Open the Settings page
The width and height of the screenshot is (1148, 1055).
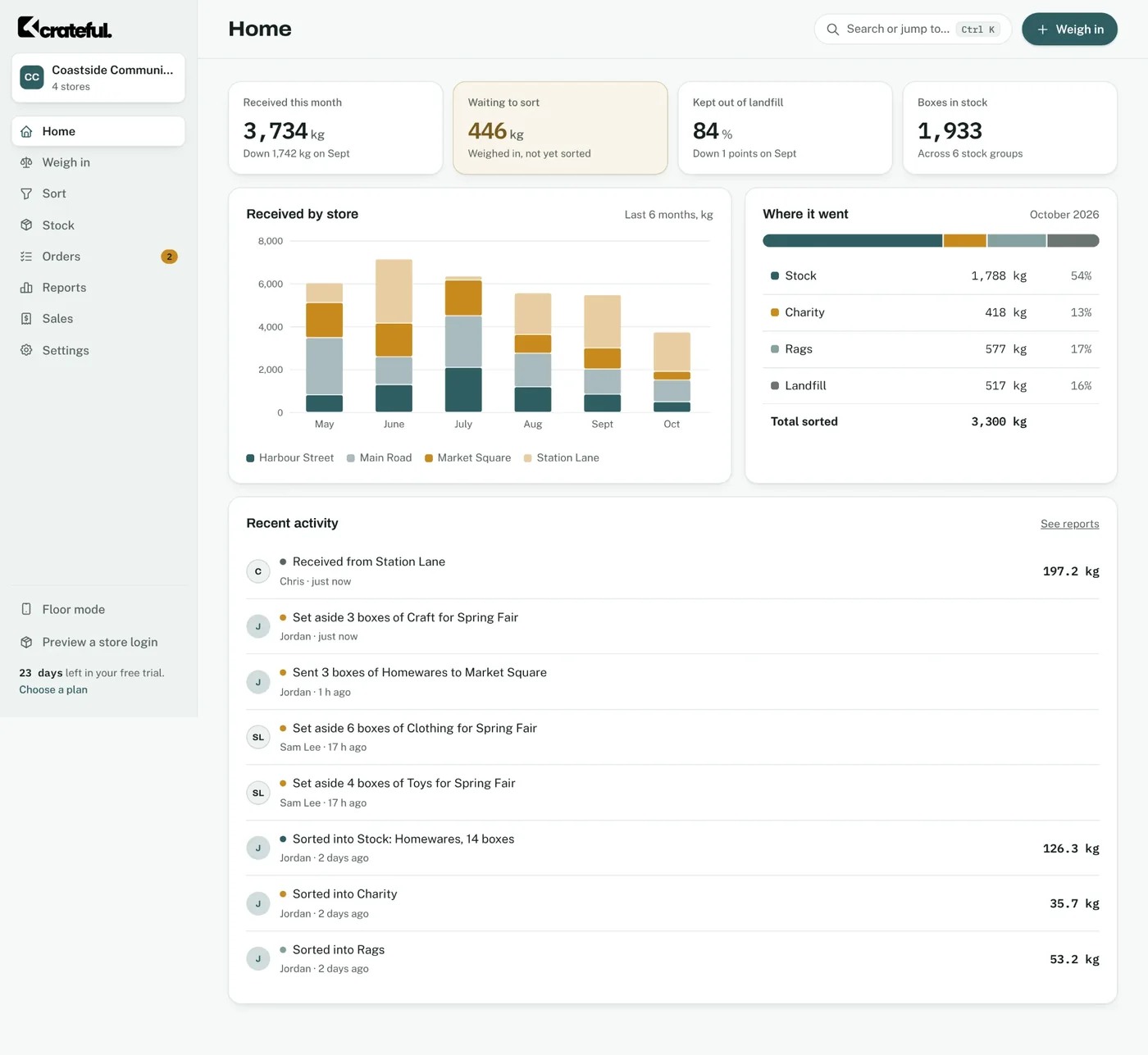[98, 350]
